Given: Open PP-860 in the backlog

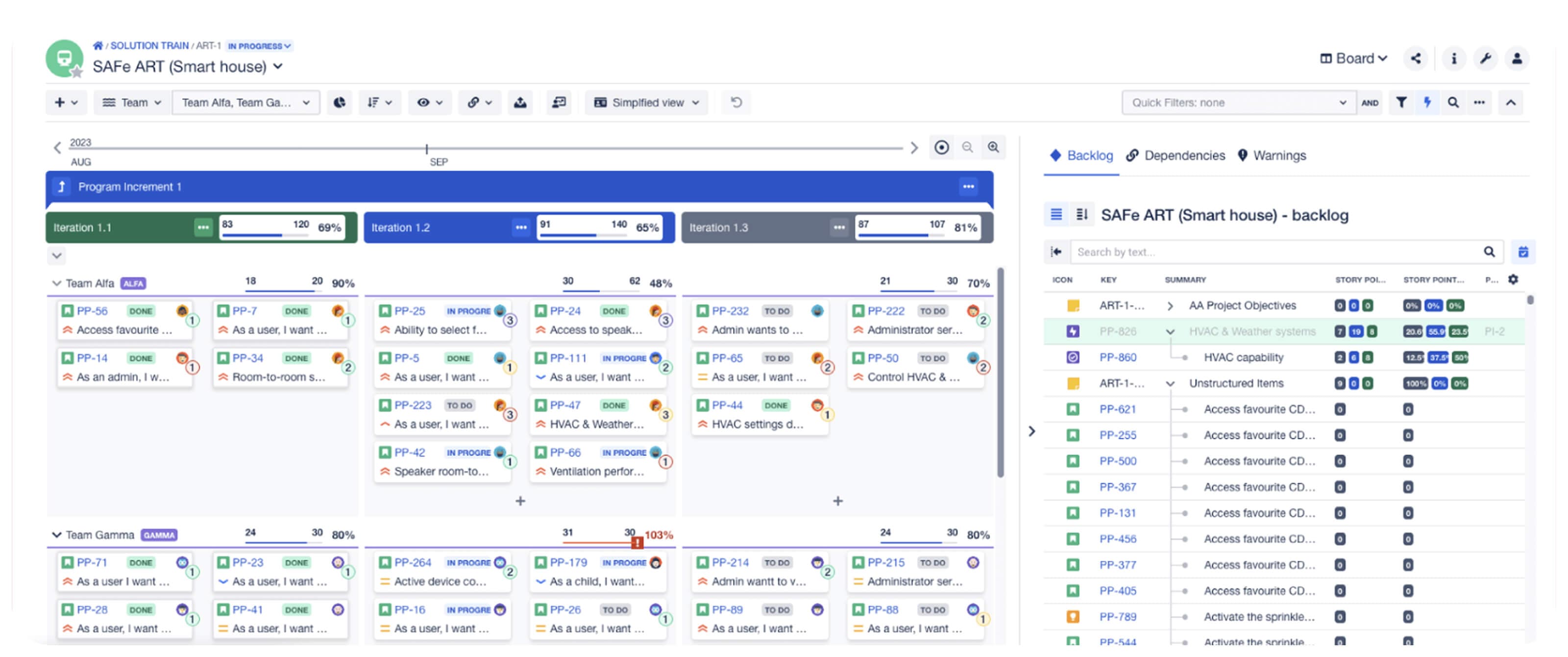Looking at the screenshot, I should [1118, 357].
